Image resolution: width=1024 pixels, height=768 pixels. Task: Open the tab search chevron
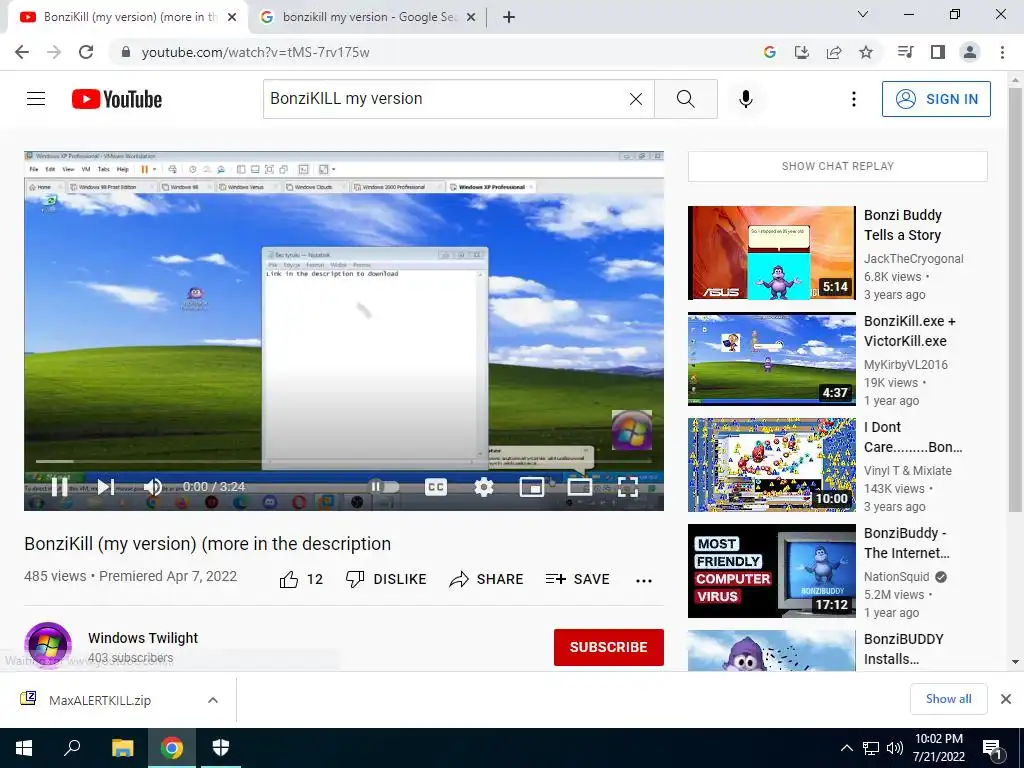863,14
